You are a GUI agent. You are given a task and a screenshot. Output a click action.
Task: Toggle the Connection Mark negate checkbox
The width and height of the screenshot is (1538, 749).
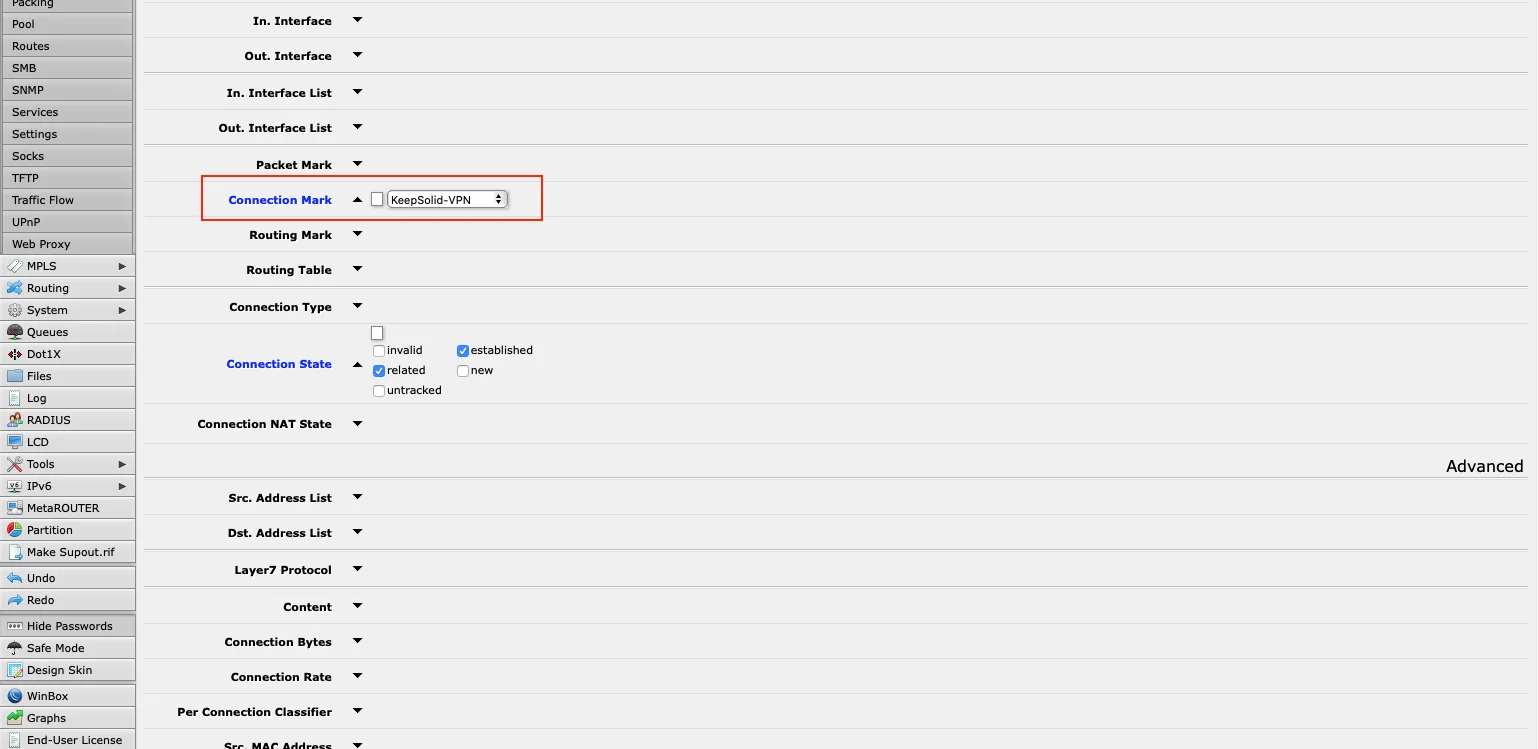point(377,200)
